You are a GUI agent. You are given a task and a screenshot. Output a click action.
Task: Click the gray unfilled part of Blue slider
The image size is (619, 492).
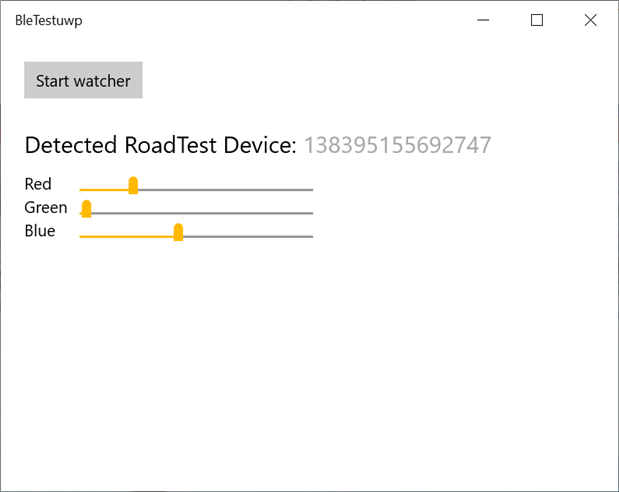pyautogui.click(x=248, y=236)
